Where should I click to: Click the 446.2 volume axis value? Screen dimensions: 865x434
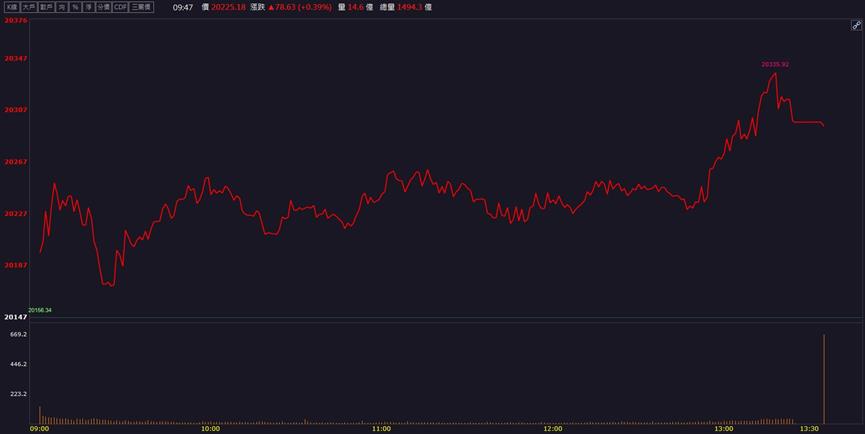(18, 364)
